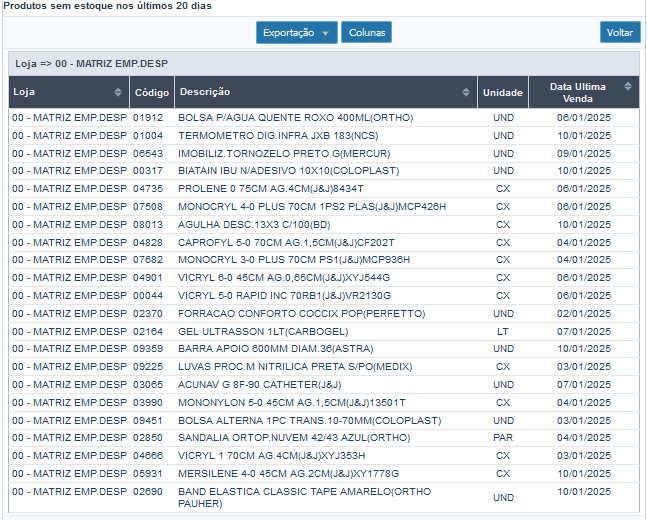Select description VICRYL 6-0 45CM AG.0,65CM
This screenshot has height=520, width=647.
[x=283, y=278]
